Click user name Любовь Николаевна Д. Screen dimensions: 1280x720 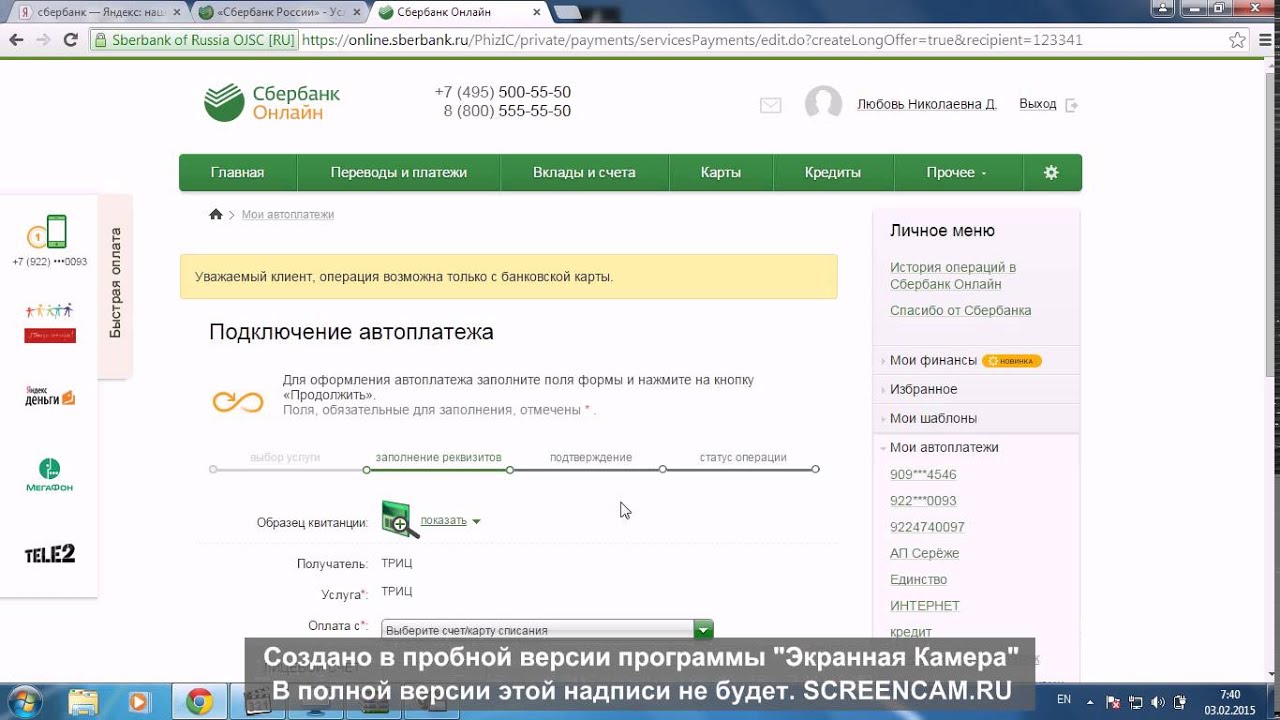[x=927, y=104]
